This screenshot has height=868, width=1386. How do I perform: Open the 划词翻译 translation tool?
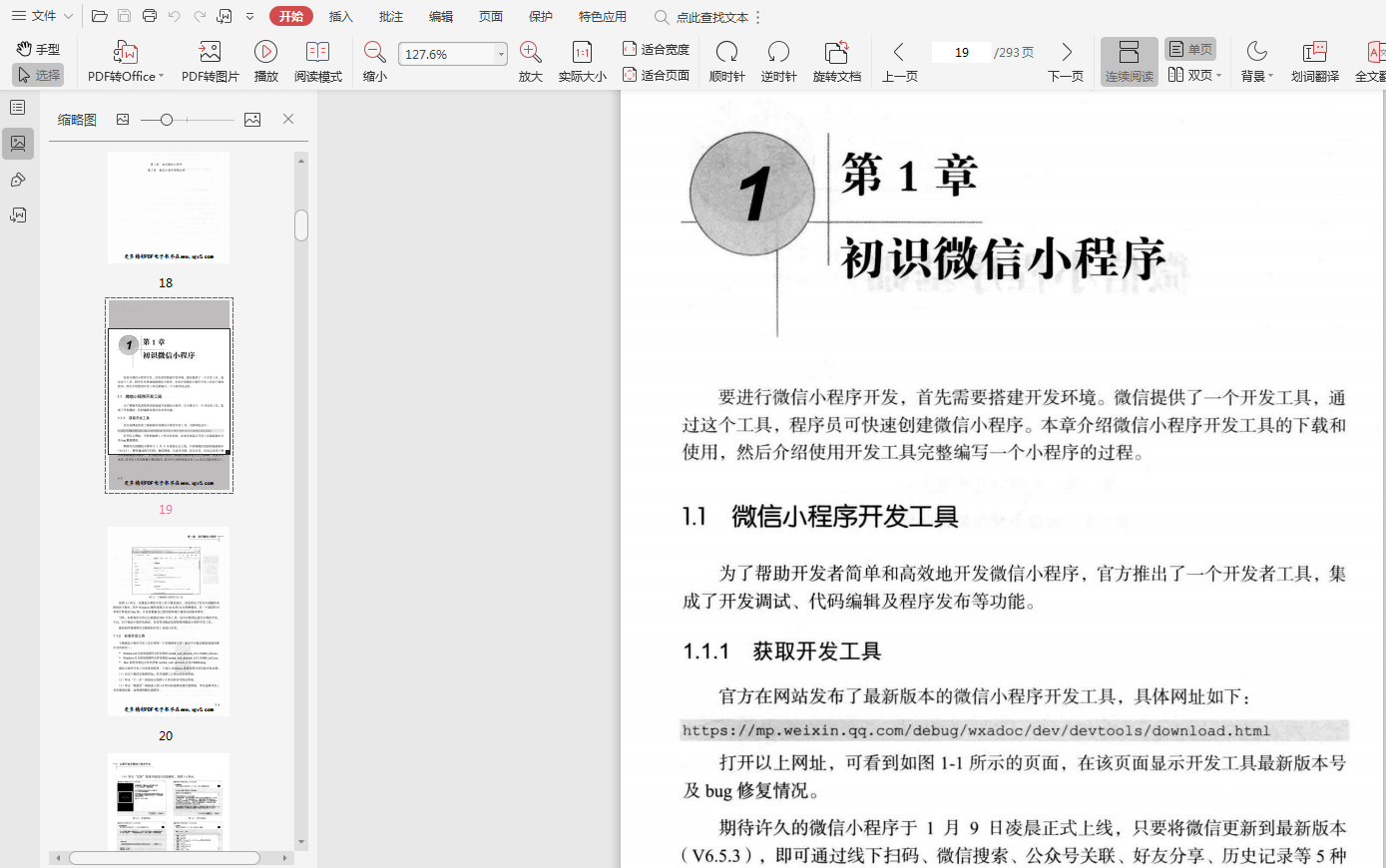[1314, 53]
